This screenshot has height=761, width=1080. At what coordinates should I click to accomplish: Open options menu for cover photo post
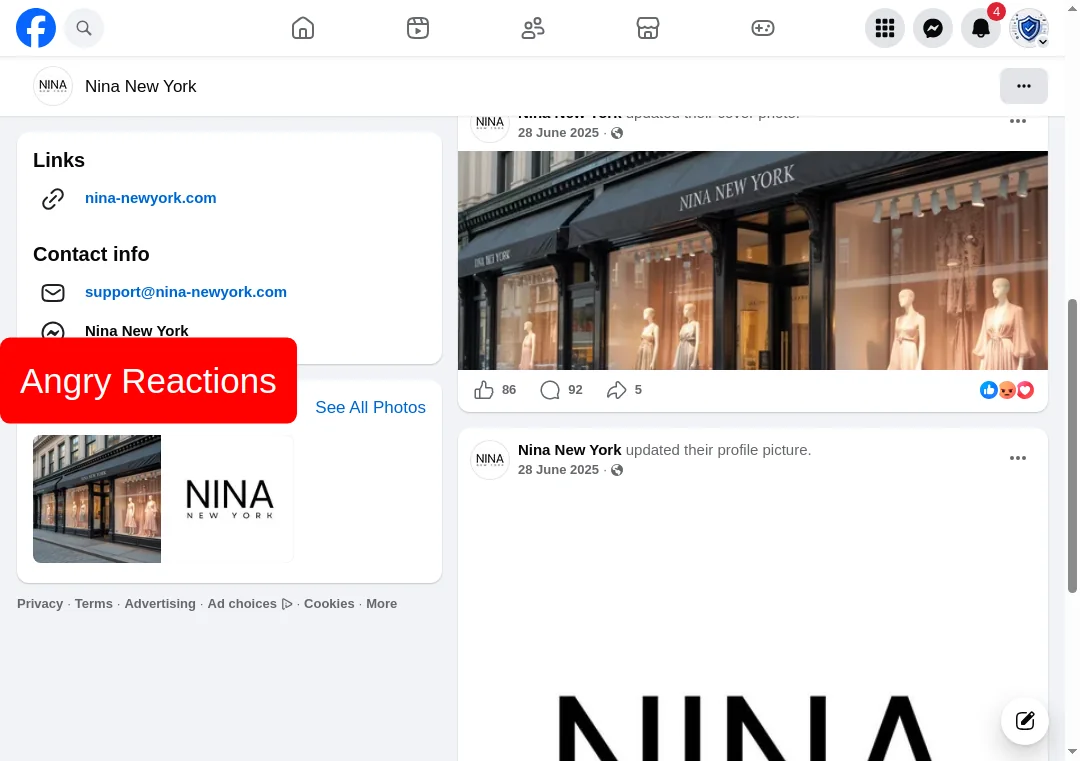point(1018,121)
